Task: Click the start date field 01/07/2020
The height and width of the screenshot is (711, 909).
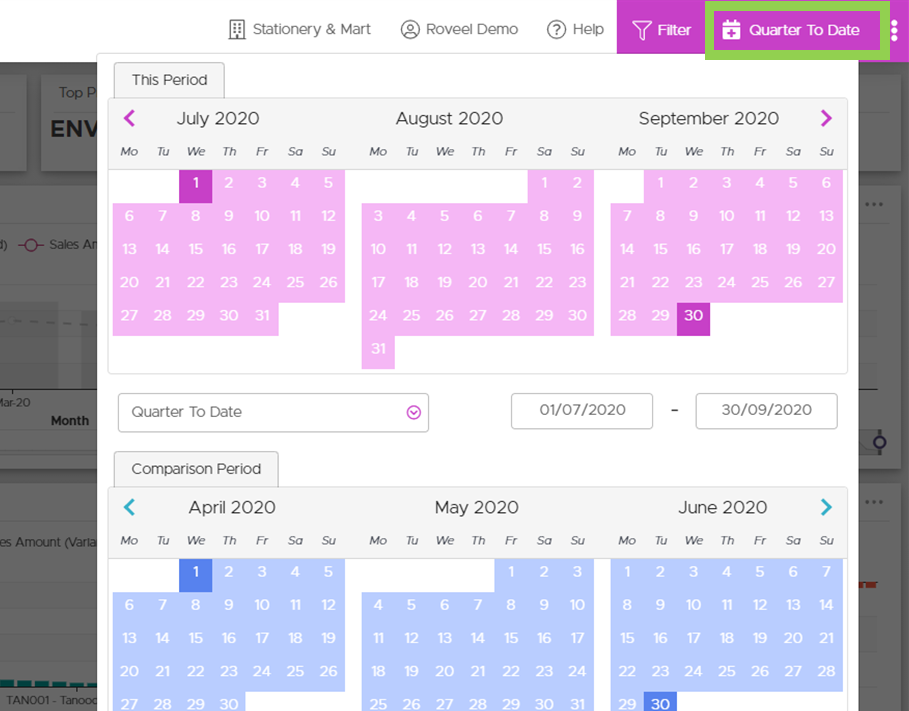Action: (x=582, y=410)
